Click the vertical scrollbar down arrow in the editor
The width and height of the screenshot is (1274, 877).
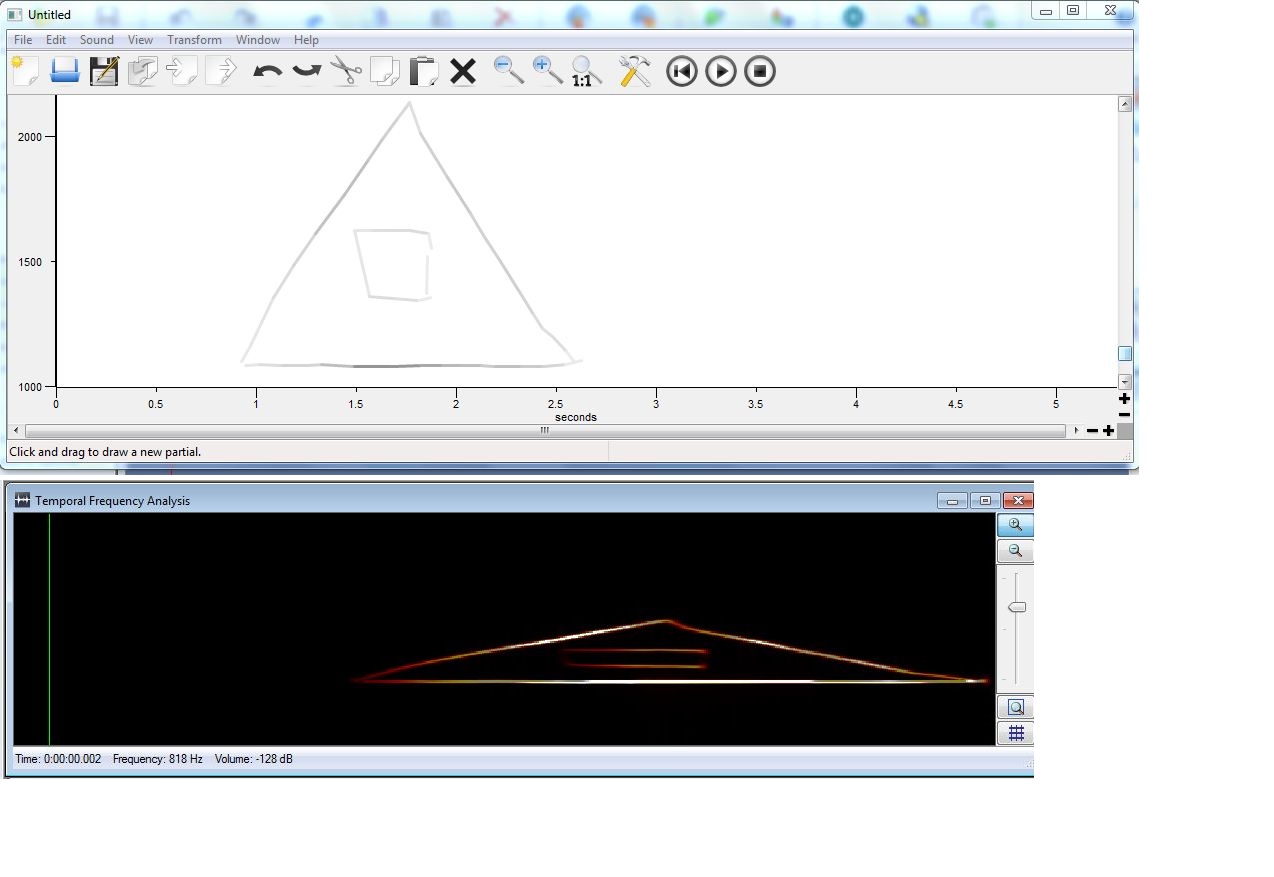click(1125, 382)
